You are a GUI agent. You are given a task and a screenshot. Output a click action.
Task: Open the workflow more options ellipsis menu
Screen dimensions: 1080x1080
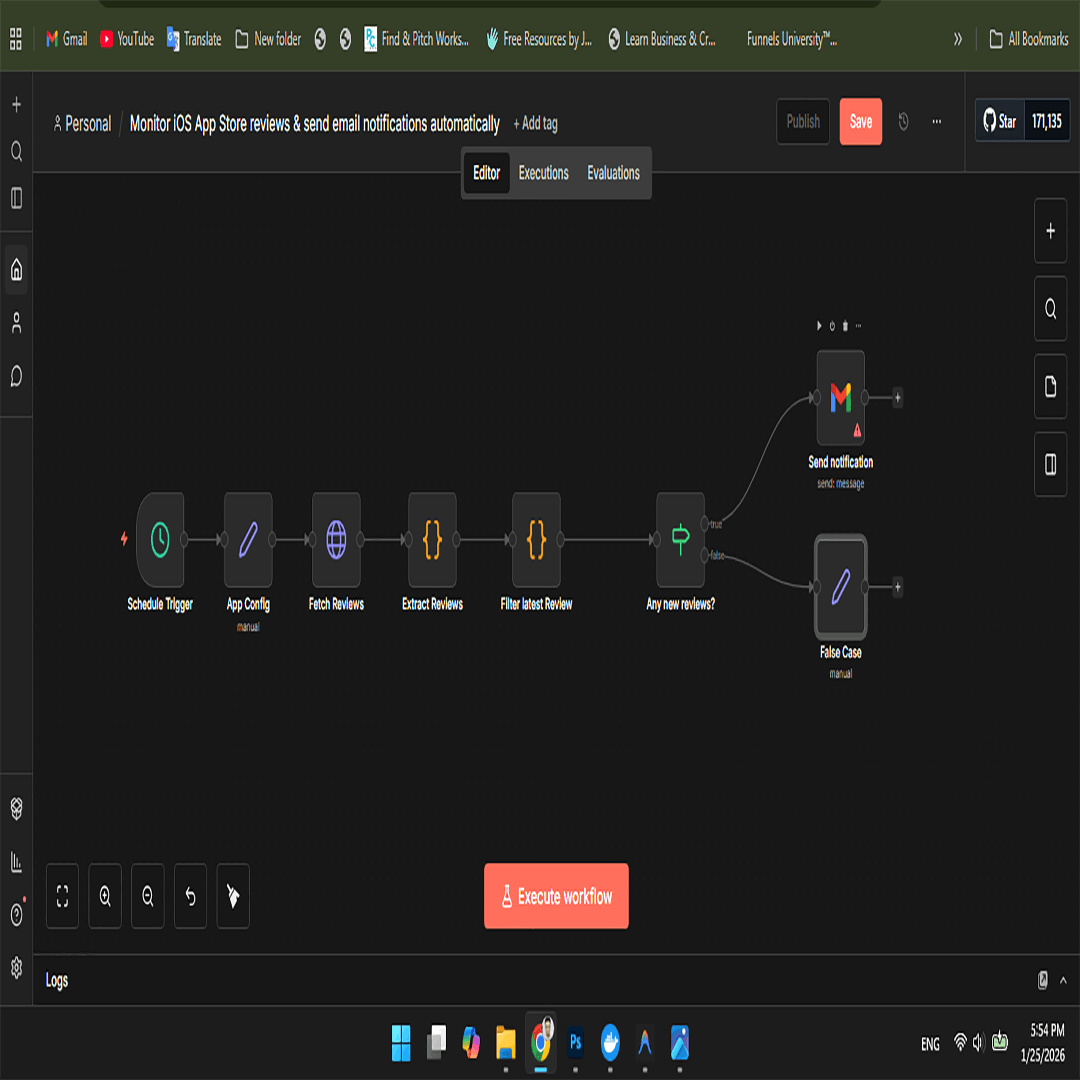coord(936,121)
